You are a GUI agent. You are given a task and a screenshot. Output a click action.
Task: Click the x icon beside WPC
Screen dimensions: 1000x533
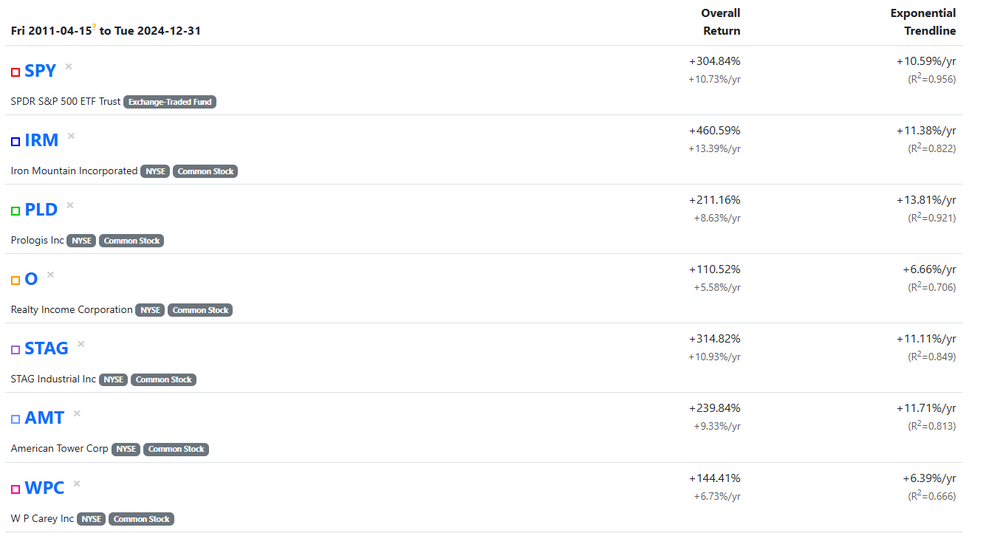(76, 483)
